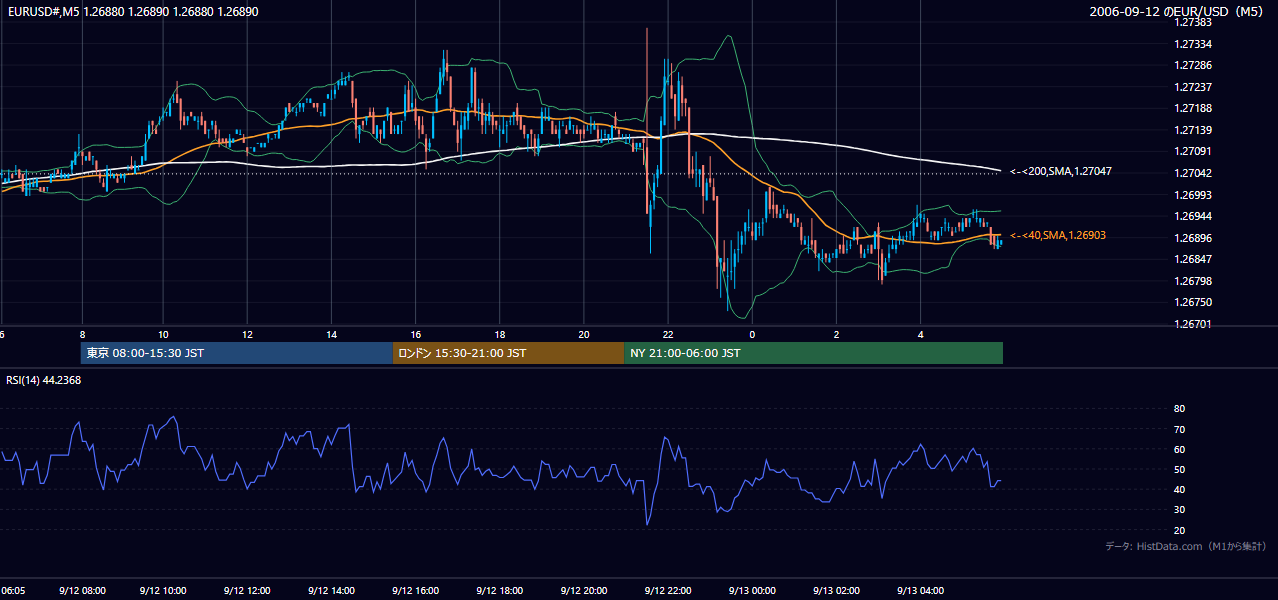The height and width of the screenshot is (600, 1278).
Task: Click hour marker 22 below price chart
Action: (668, 335)
